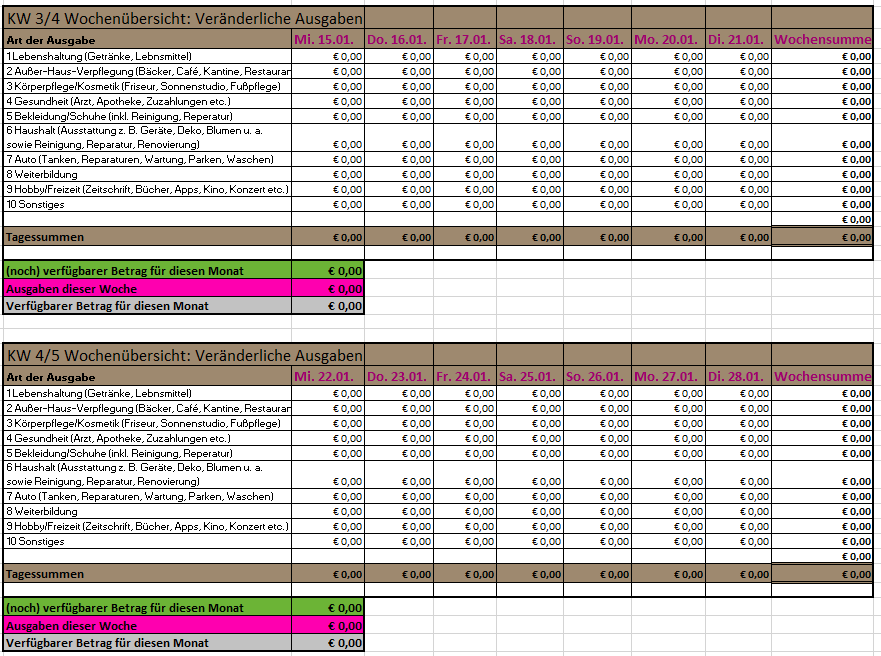The image size is (881, 656).
Task: Select Bekleidung/Schuhe Wochensumme cell in KW 3/4
Action: (x=822, y=117)
